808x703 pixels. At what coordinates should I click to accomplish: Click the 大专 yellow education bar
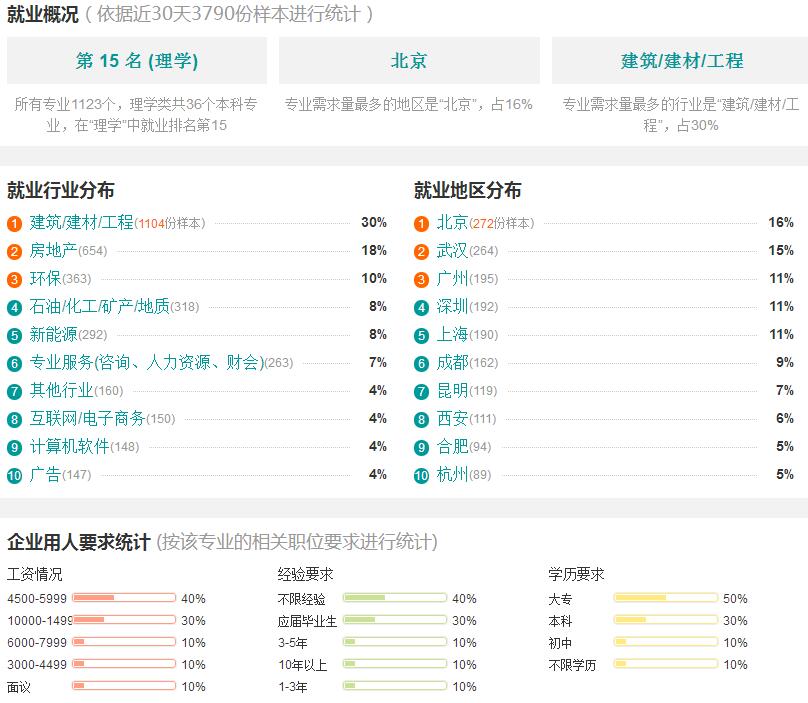pyautogui.click(x=666, y=598)
